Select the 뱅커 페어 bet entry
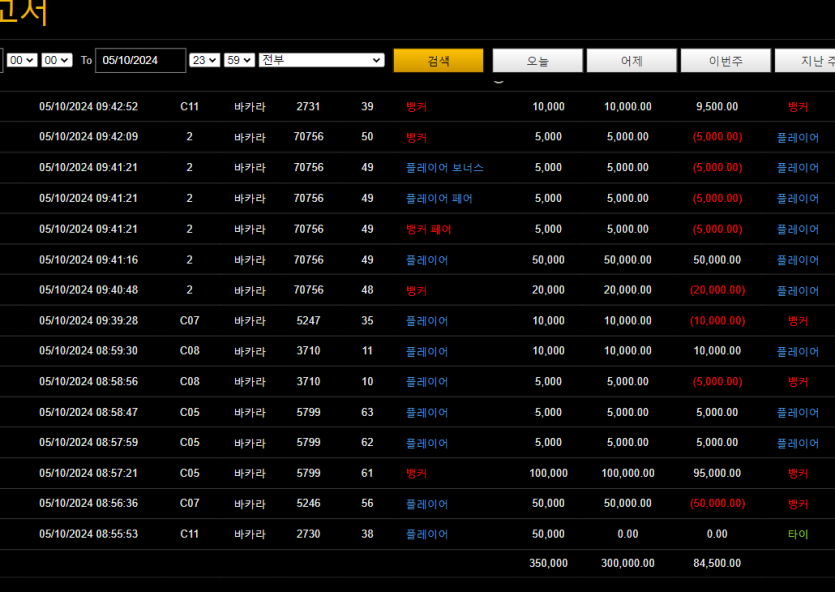835x592 pixels. point(428,229)
